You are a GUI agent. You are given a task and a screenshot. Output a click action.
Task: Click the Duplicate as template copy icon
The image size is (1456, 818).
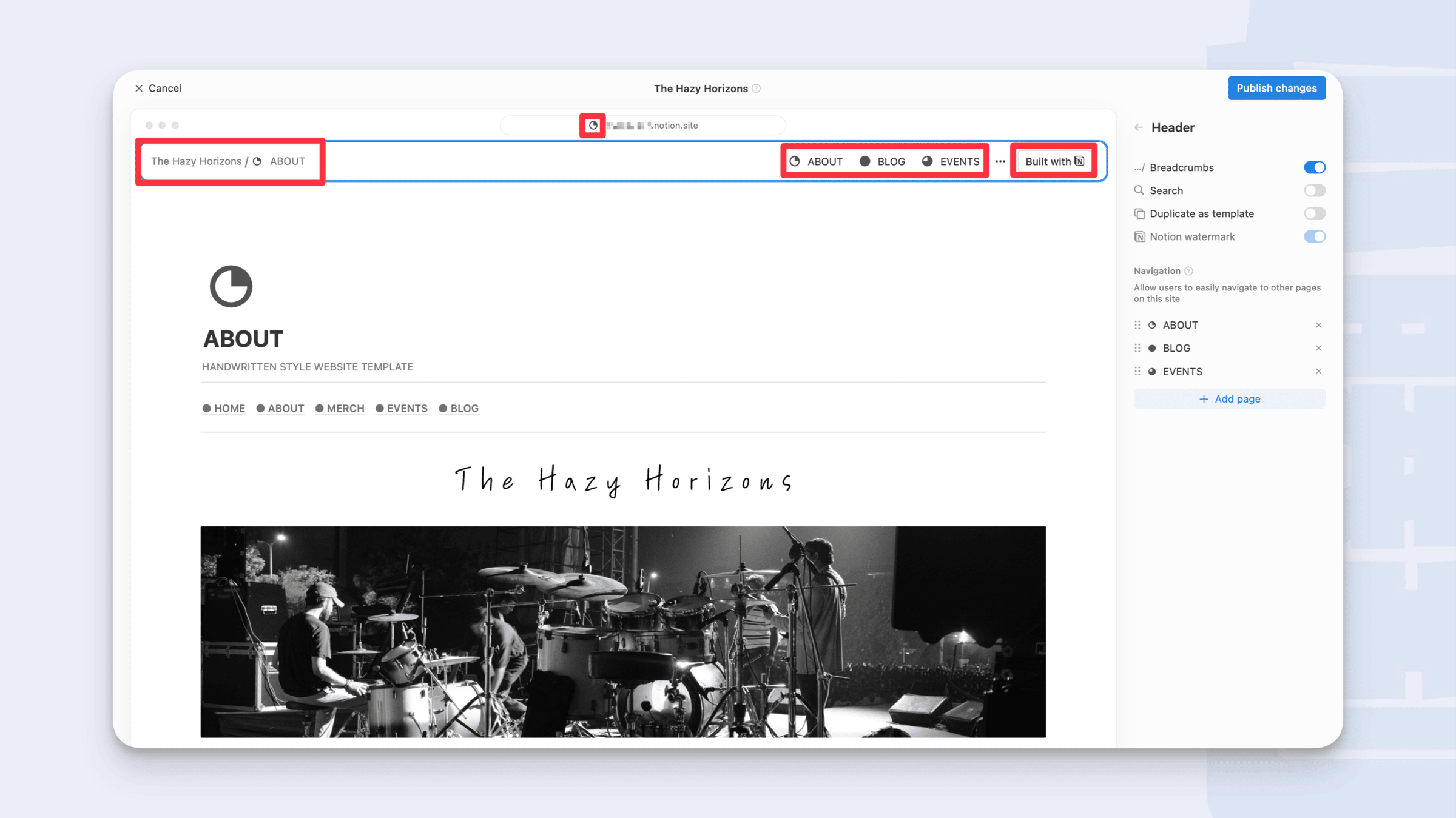(1139, 213)
